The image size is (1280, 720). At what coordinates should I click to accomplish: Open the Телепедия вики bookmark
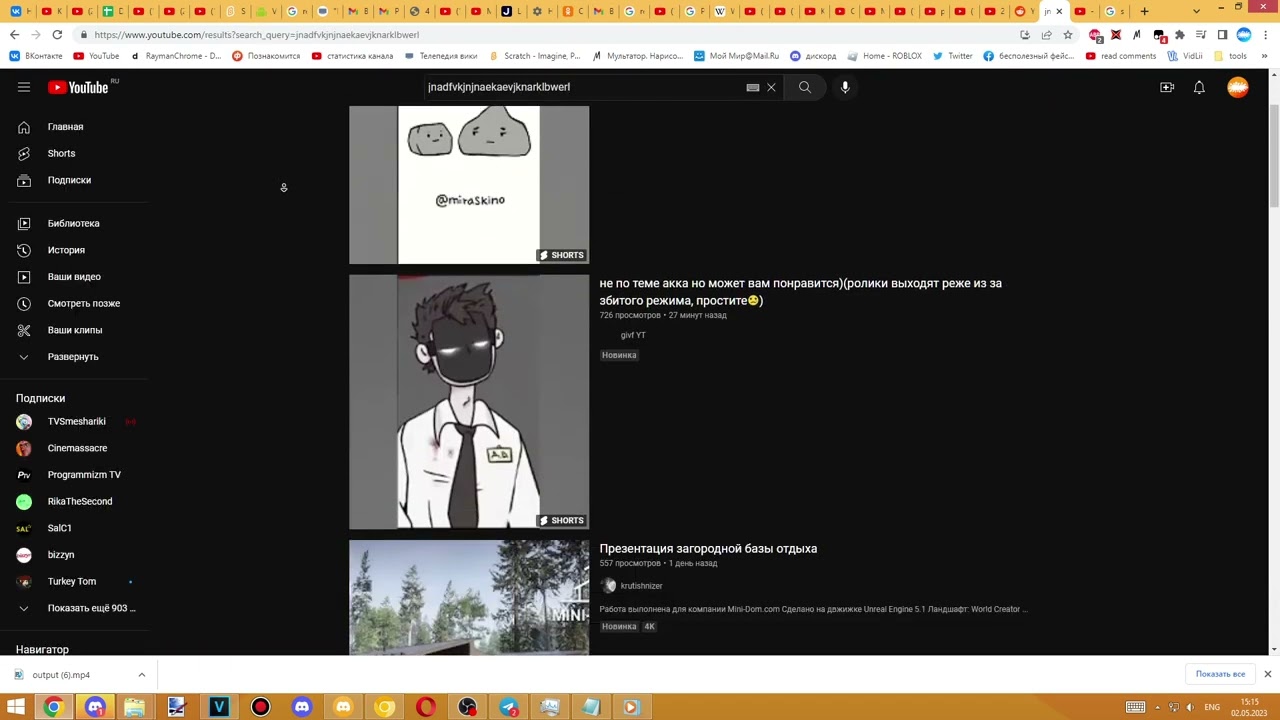point(441,56)
